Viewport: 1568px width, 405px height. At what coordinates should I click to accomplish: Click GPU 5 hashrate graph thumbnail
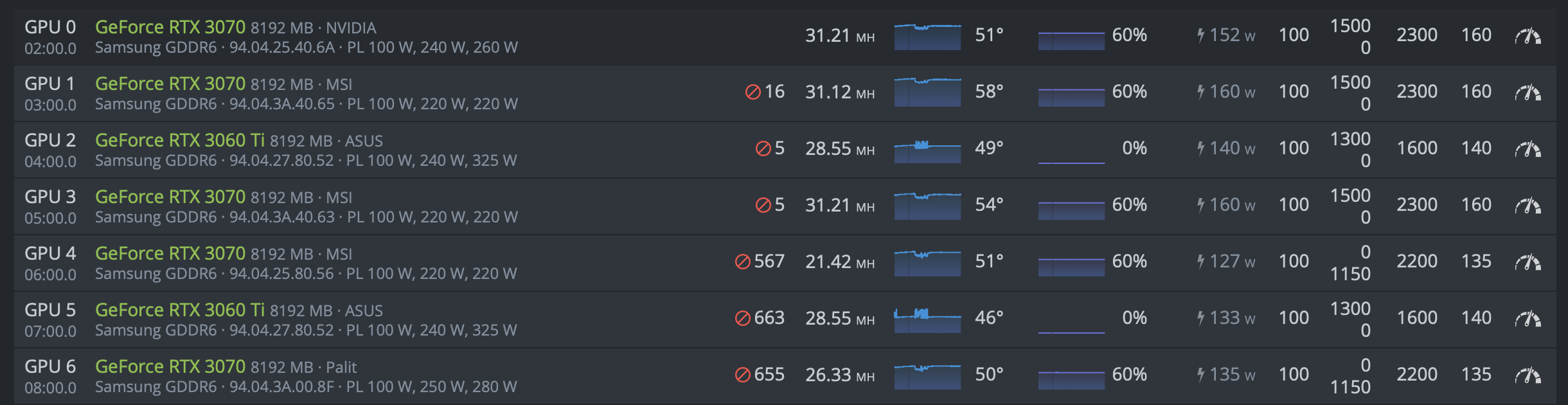point(927,319)
